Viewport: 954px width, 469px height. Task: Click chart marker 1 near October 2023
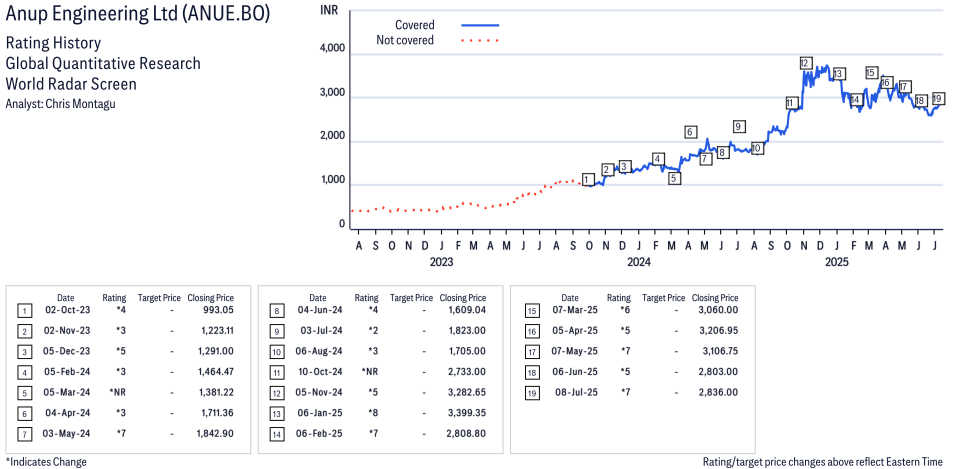587,179
